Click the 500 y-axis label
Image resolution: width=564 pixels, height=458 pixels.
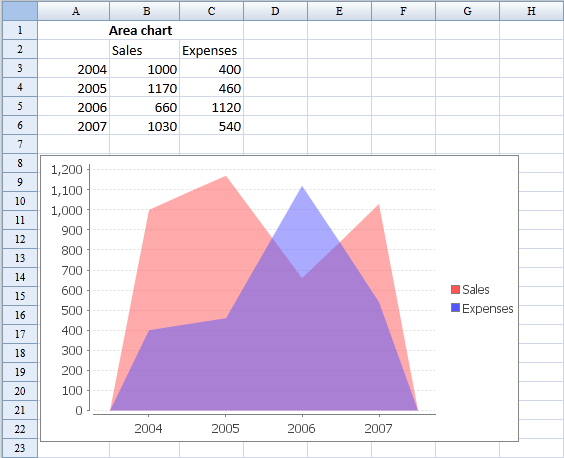72,310
